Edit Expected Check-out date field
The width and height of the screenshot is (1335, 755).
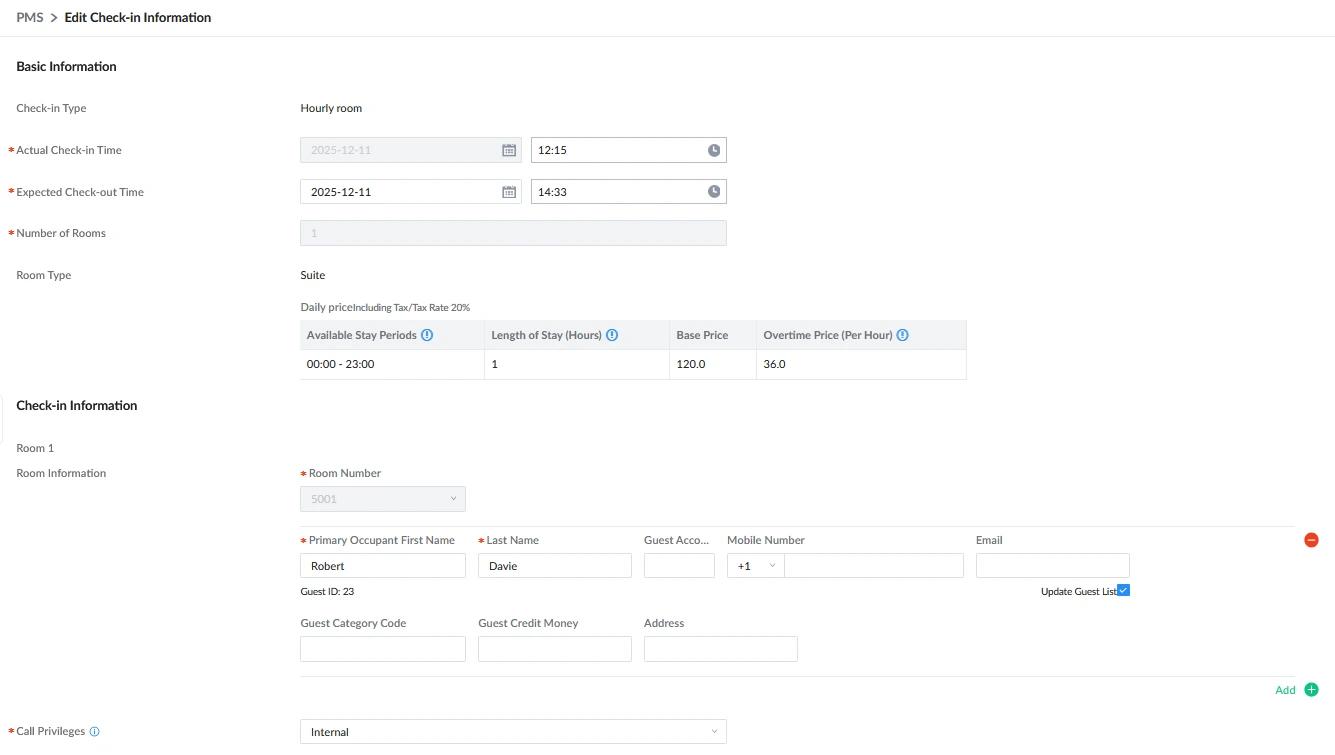tap(410, 192)
